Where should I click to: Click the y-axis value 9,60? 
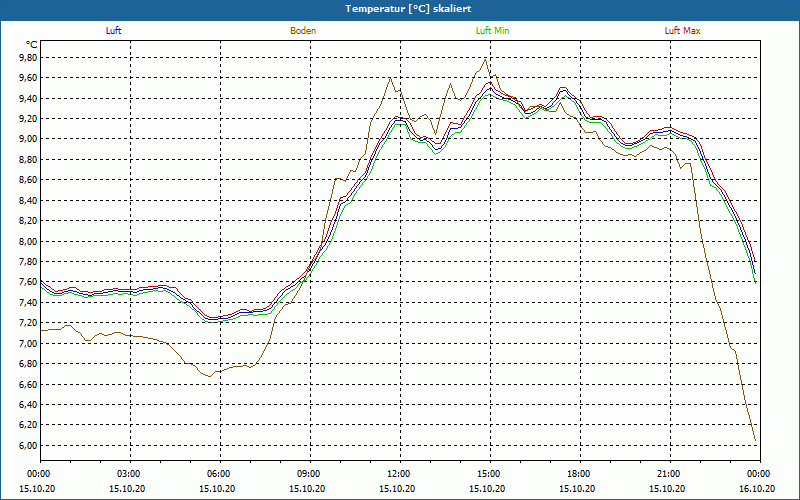coord(28,78)
